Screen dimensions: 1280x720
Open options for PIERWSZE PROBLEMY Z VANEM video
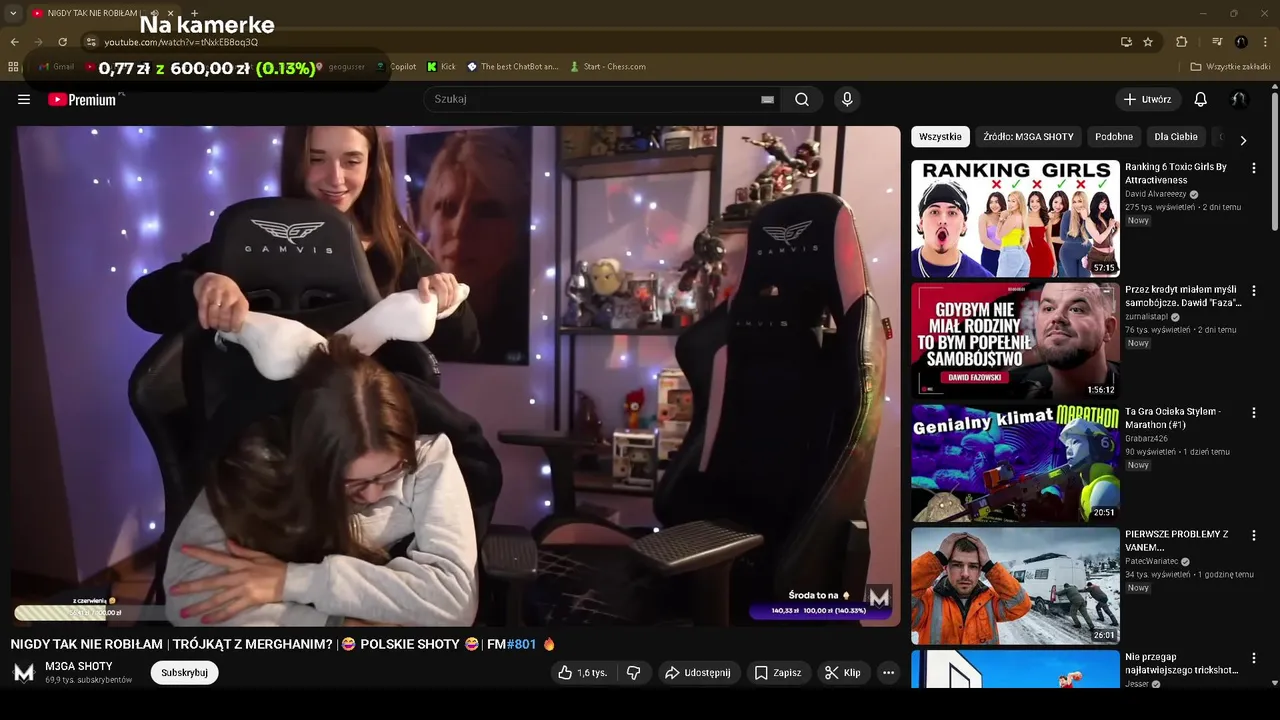(1253, 536)
